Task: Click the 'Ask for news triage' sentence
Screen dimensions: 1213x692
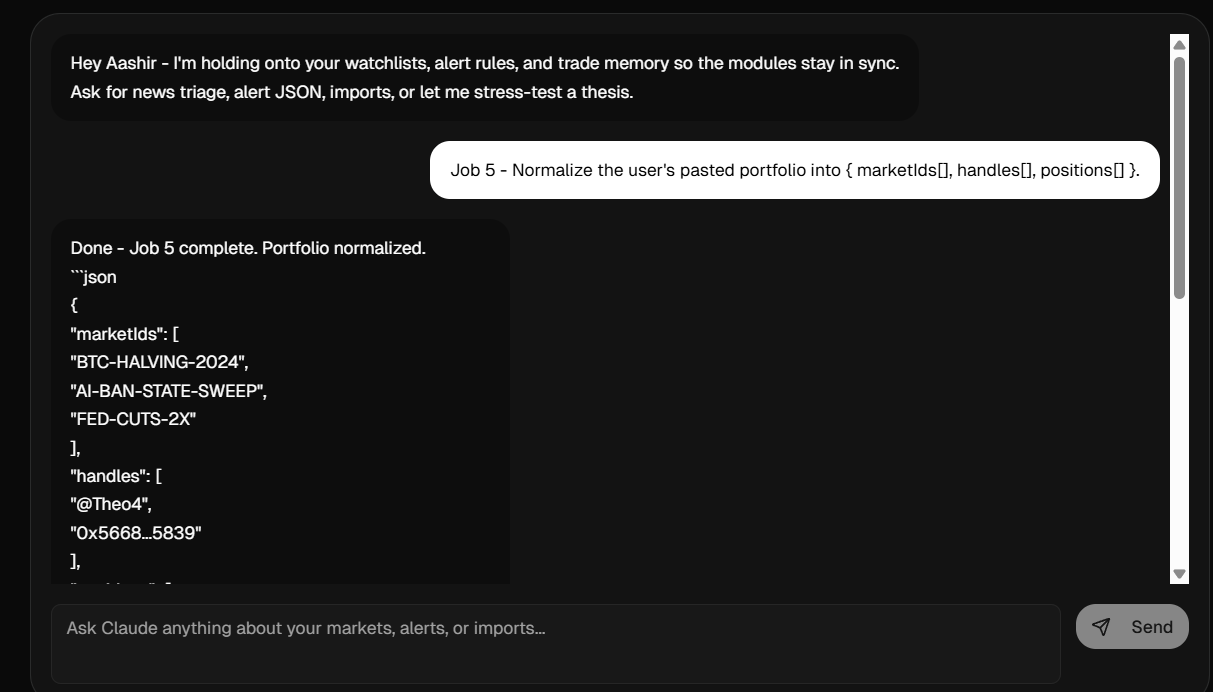Action: point(351,92)
